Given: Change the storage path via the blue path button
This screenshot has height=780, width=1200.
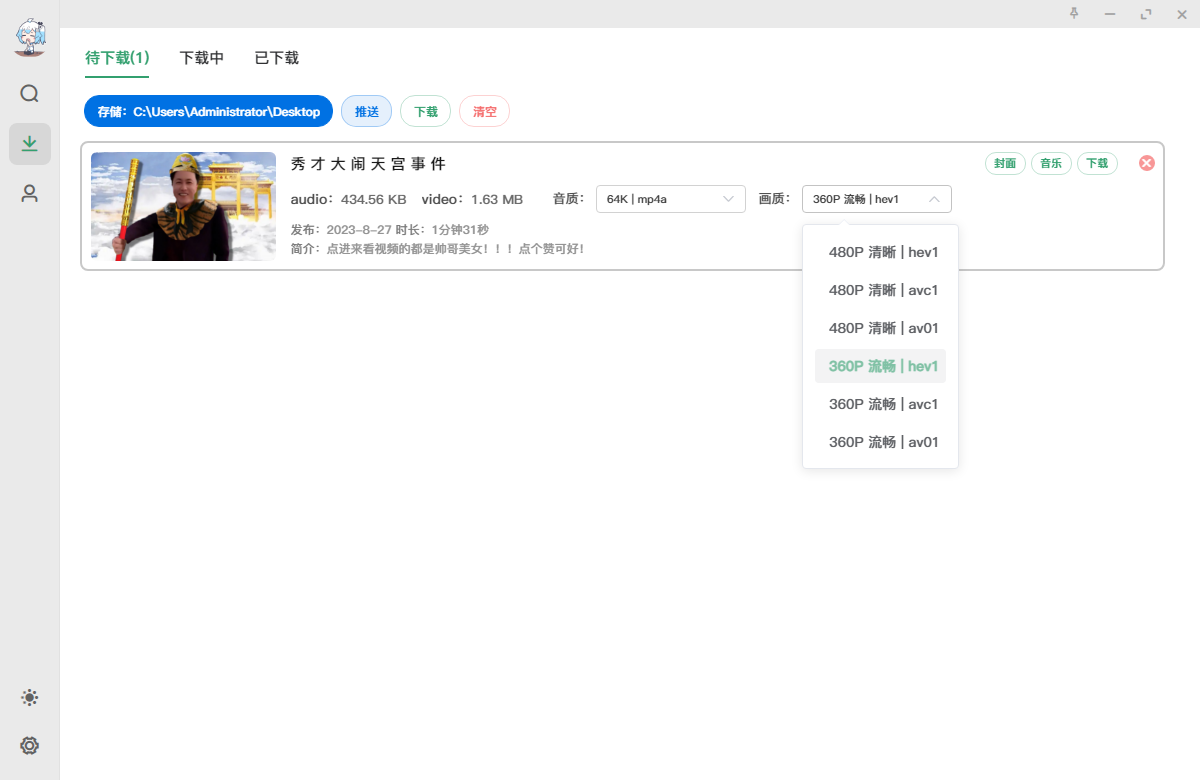Looking at the screenshot, I should coord(208,111).
